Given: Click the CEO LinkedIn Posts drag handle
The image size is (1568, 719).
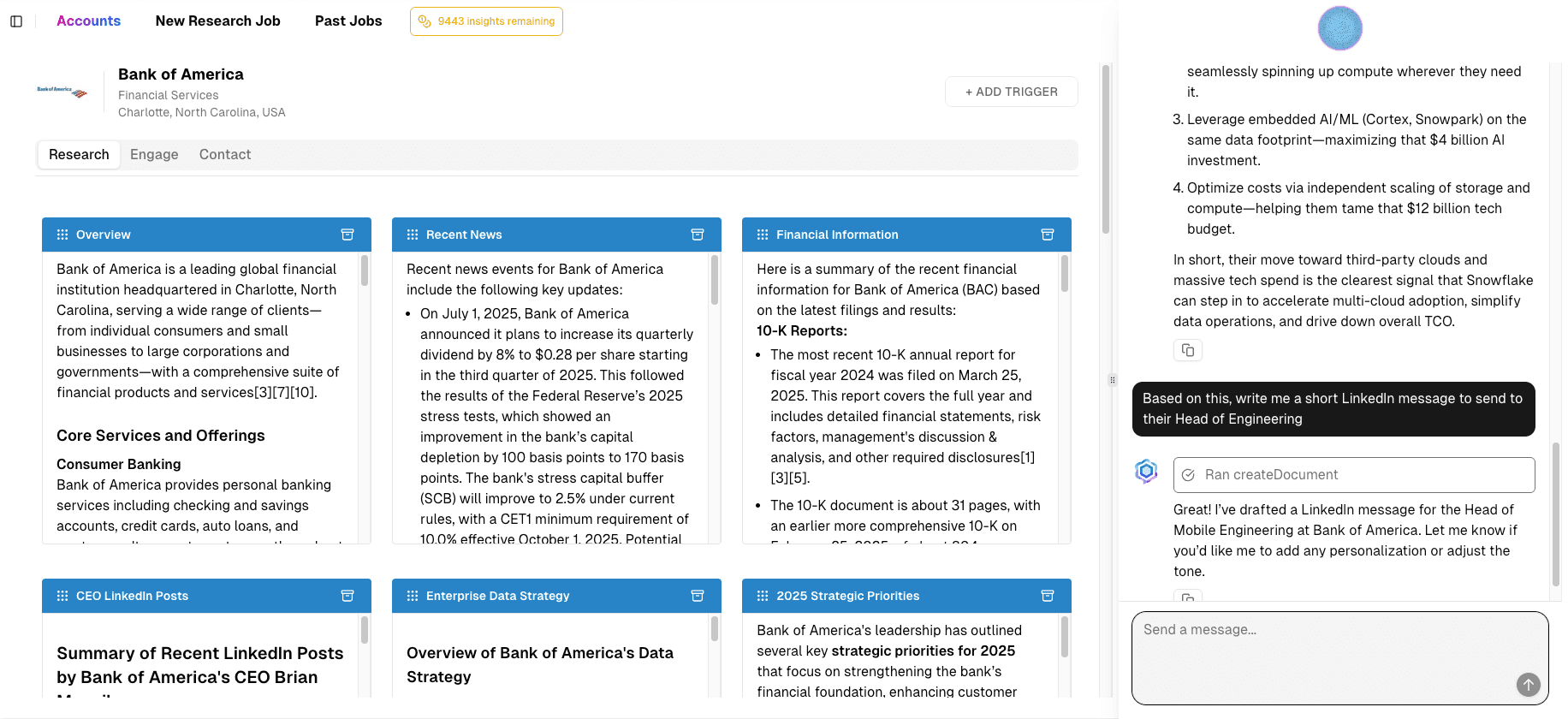Looking at the screenshot, I should coord(62,596).
